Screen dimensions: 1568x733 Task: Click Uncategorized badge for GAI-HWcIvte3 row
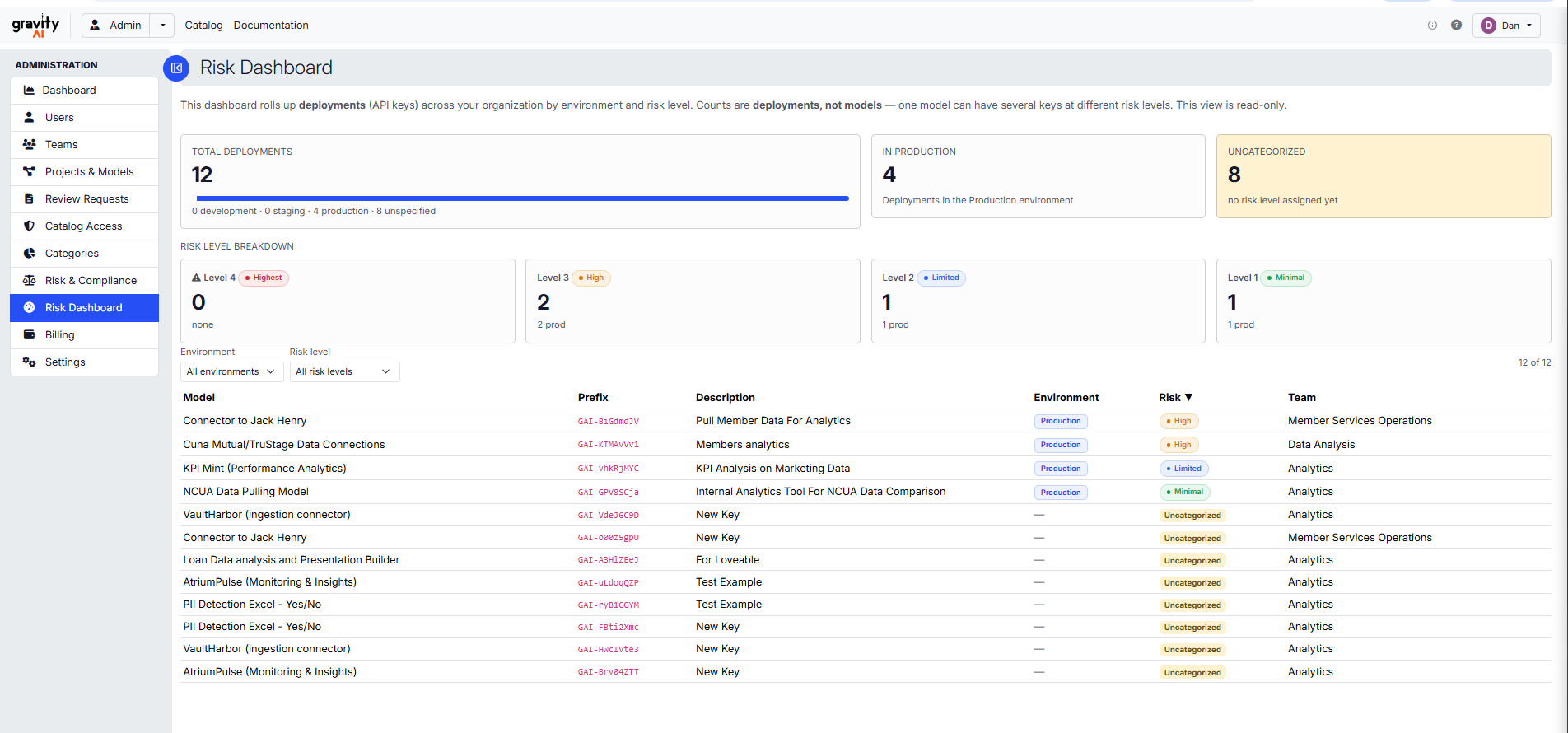1192,650
